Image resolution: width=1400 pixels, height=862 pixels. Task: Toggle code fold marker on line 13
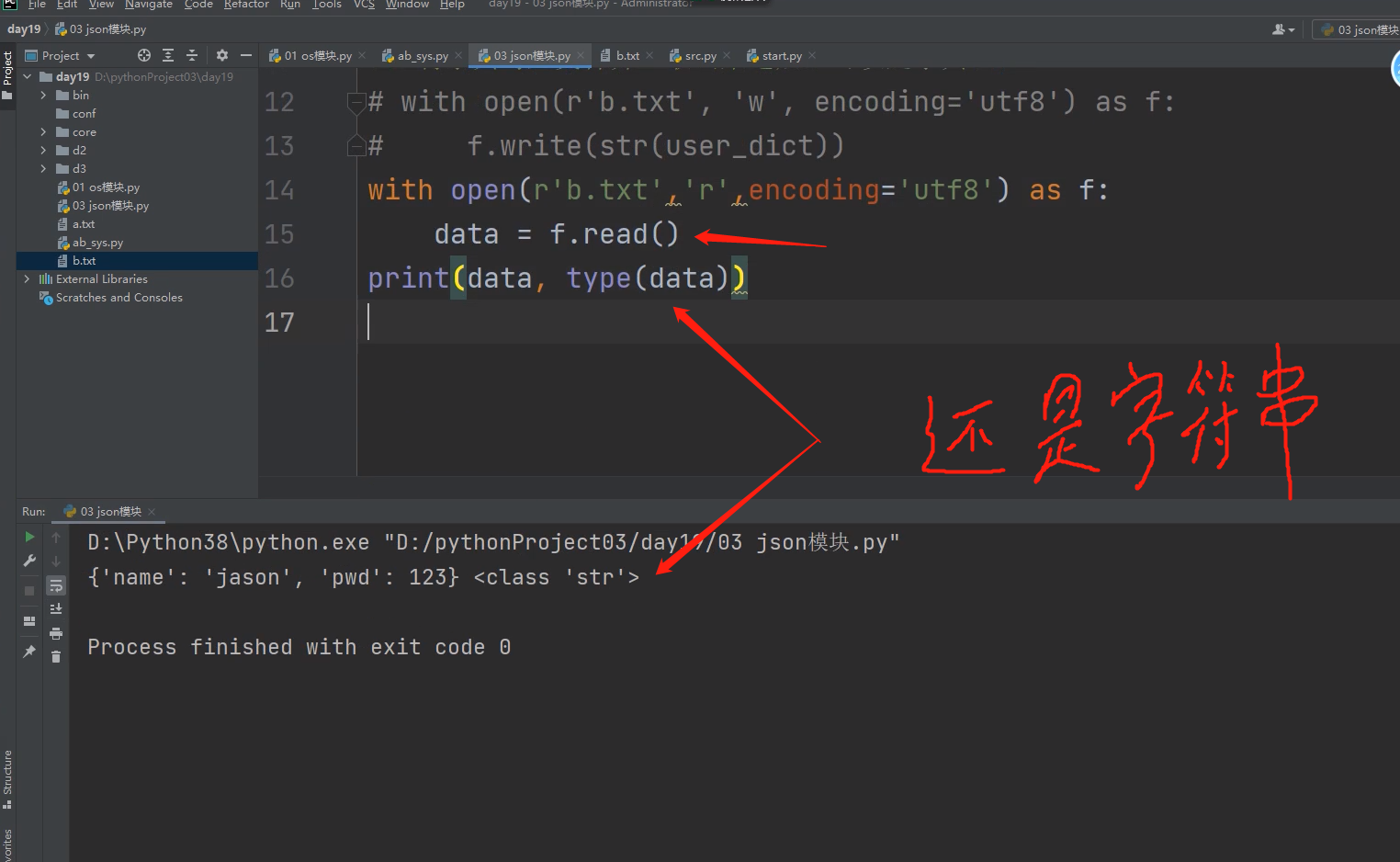[x=356, y=145]
